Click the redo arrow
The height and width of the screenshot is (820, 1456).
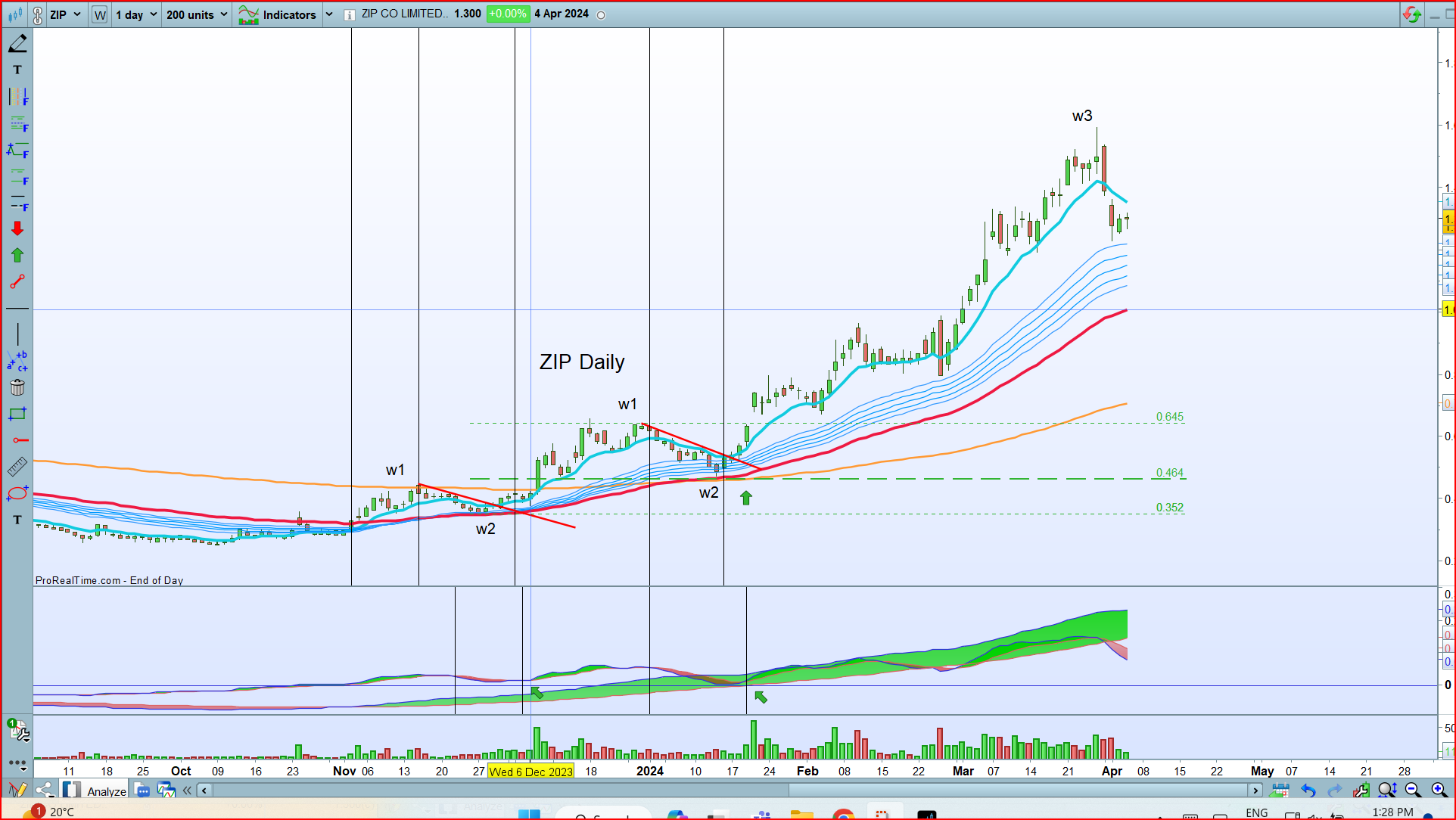(x=1334, y=790)
